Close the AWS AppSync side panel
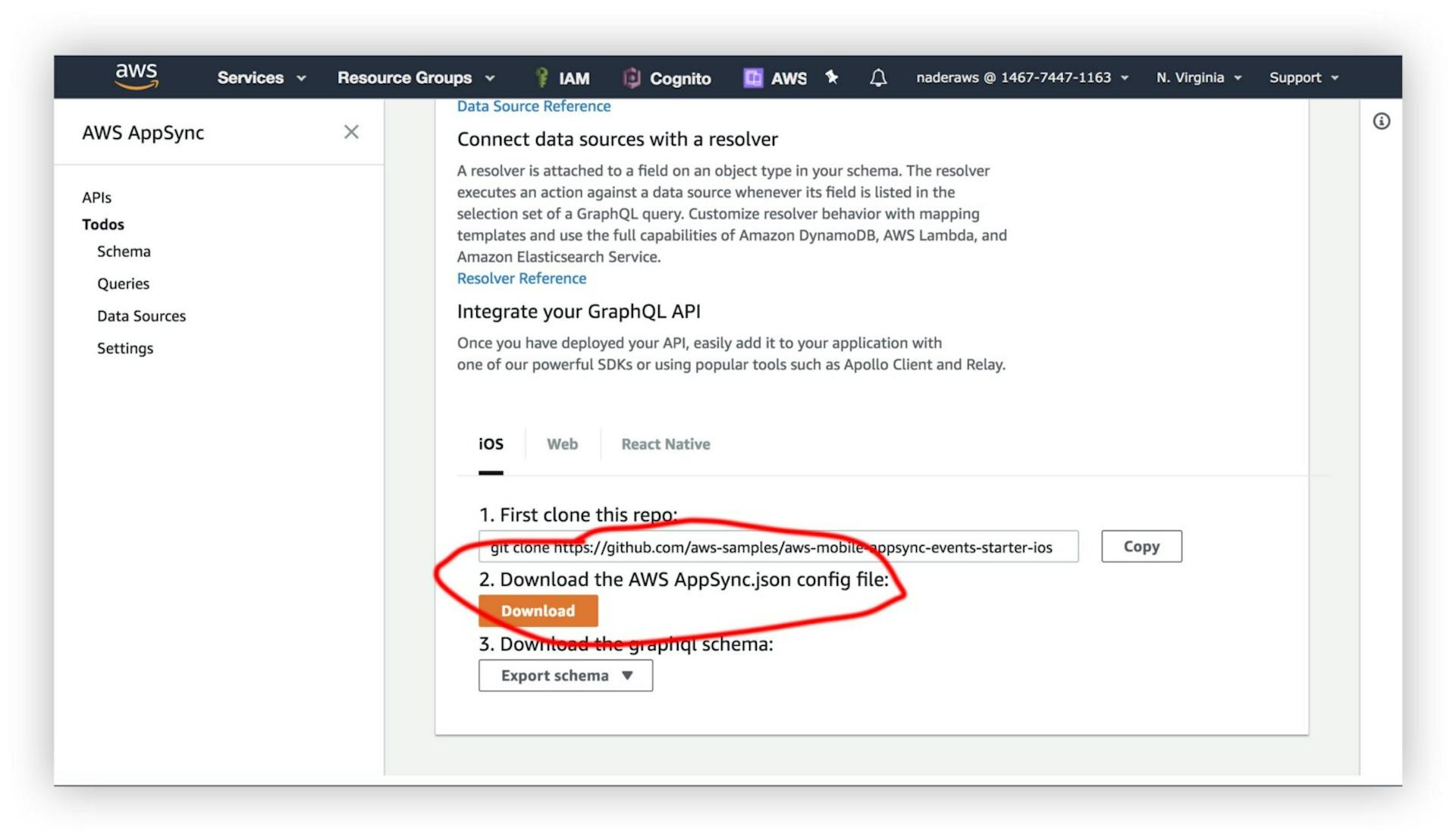The image size is (1456, 840). coord(351,132)
